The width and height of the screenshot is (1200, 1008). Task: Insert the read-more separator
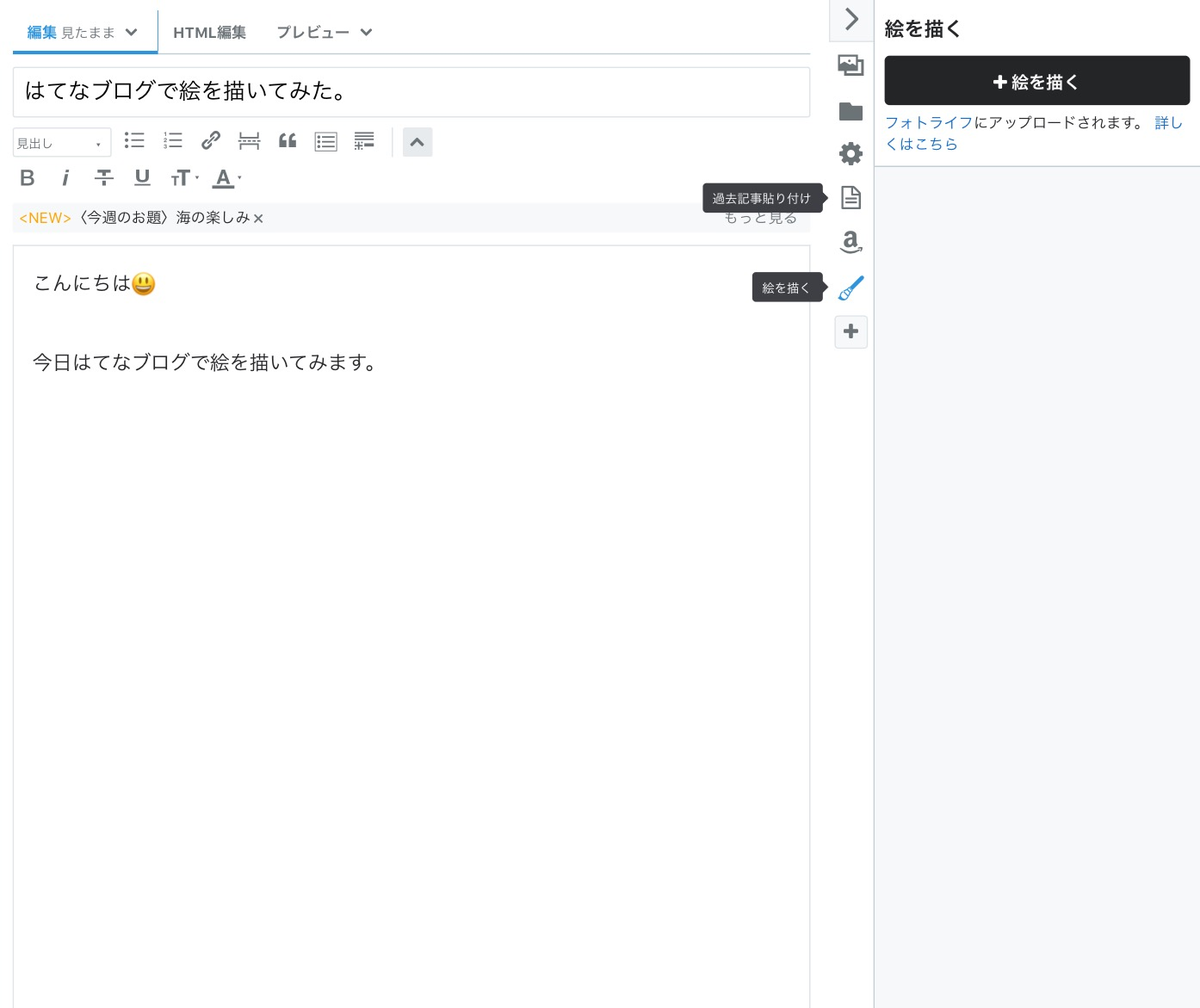pyautogui.click(x=249, y=141)
